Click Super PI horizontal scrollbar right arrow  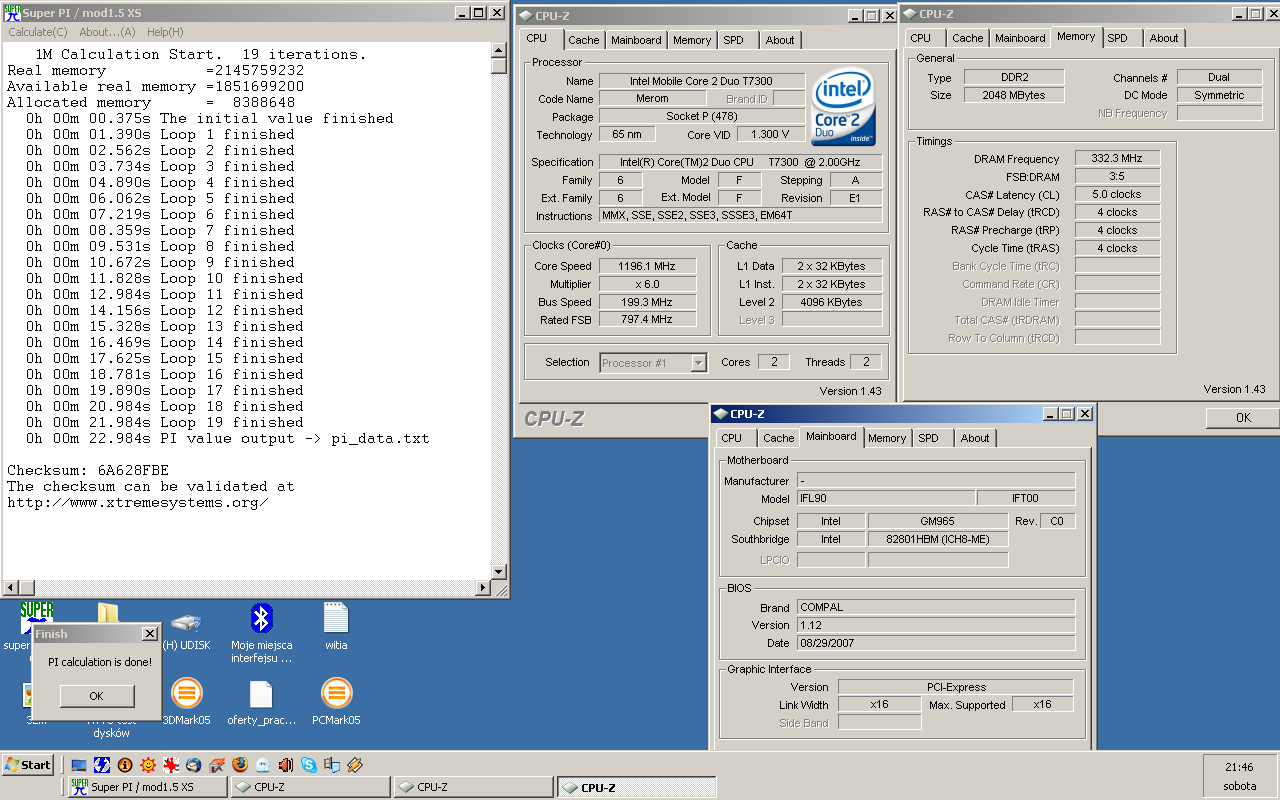tap(483, 588)
